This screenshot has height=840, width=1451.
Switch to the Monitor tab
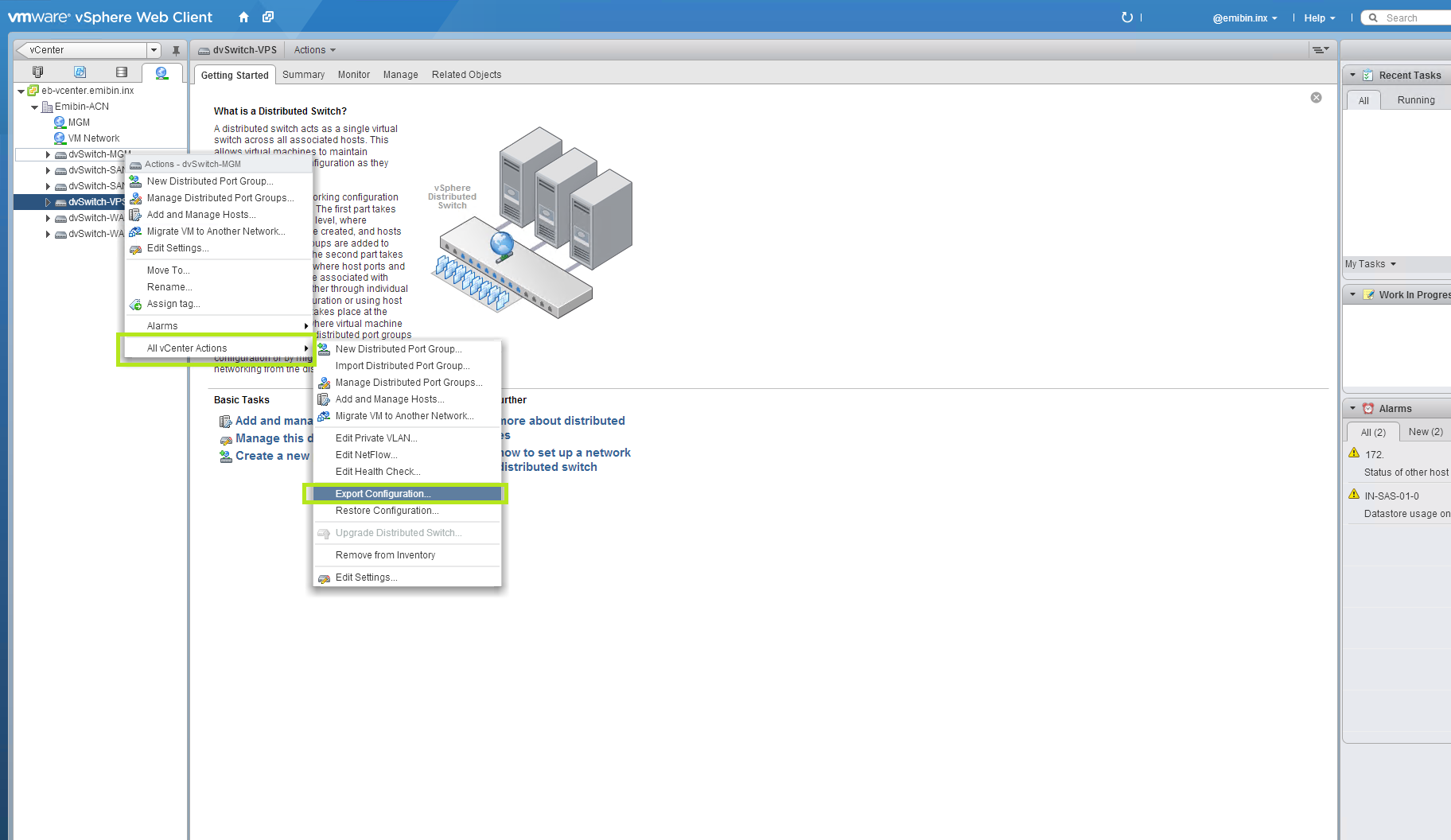(x=354, y=75)
